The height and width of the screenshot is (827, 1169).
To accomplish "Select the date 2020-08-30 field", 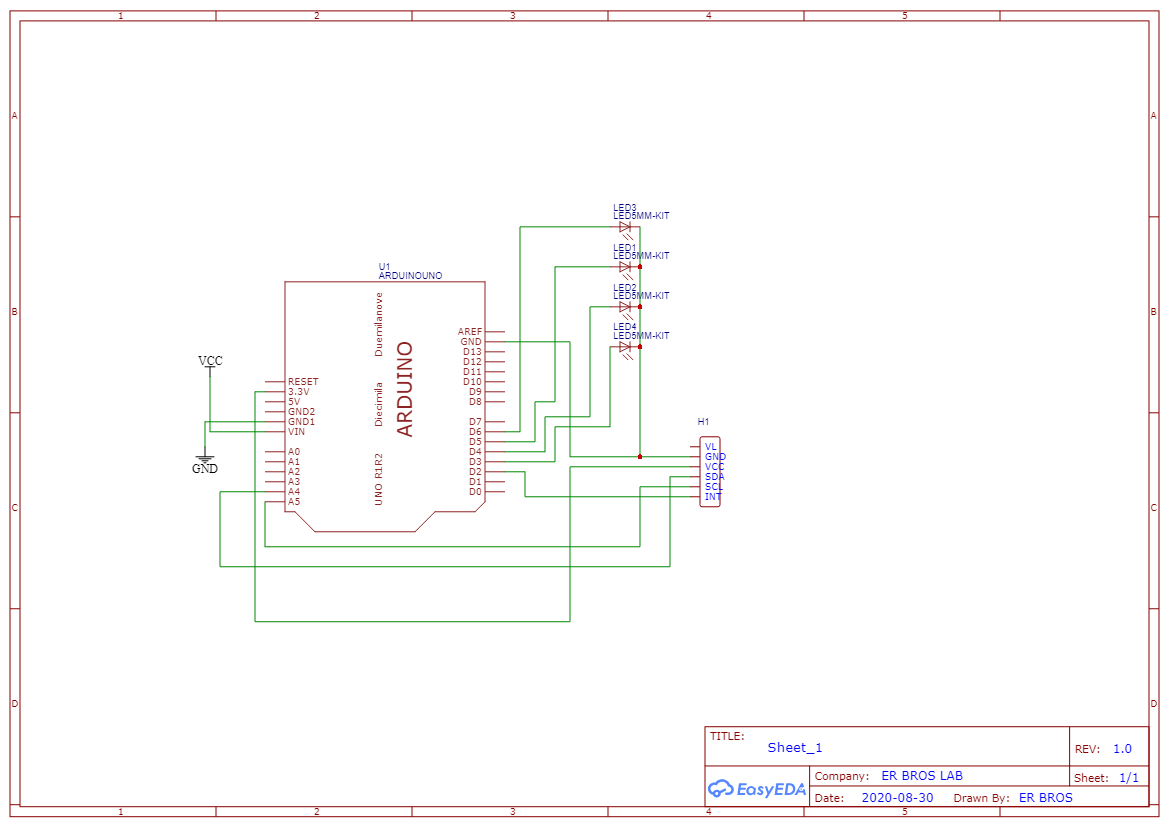I will point(898,798).
